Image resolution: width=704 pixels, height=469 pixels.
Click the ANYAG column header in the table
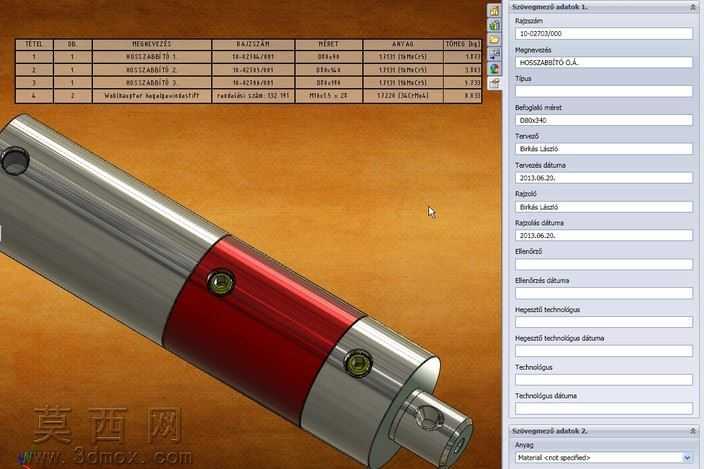403,44
